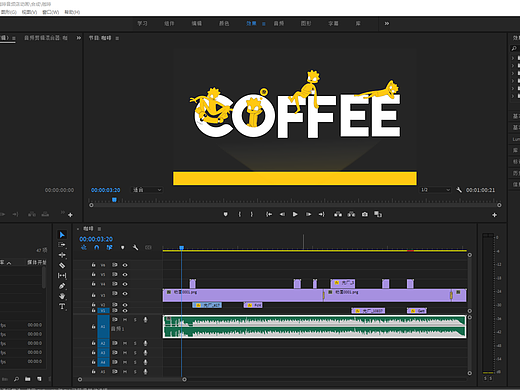This screenshot has width=520, height=390.
Task: Show more workspaces overflow chevron
Action: click(387, 23)
